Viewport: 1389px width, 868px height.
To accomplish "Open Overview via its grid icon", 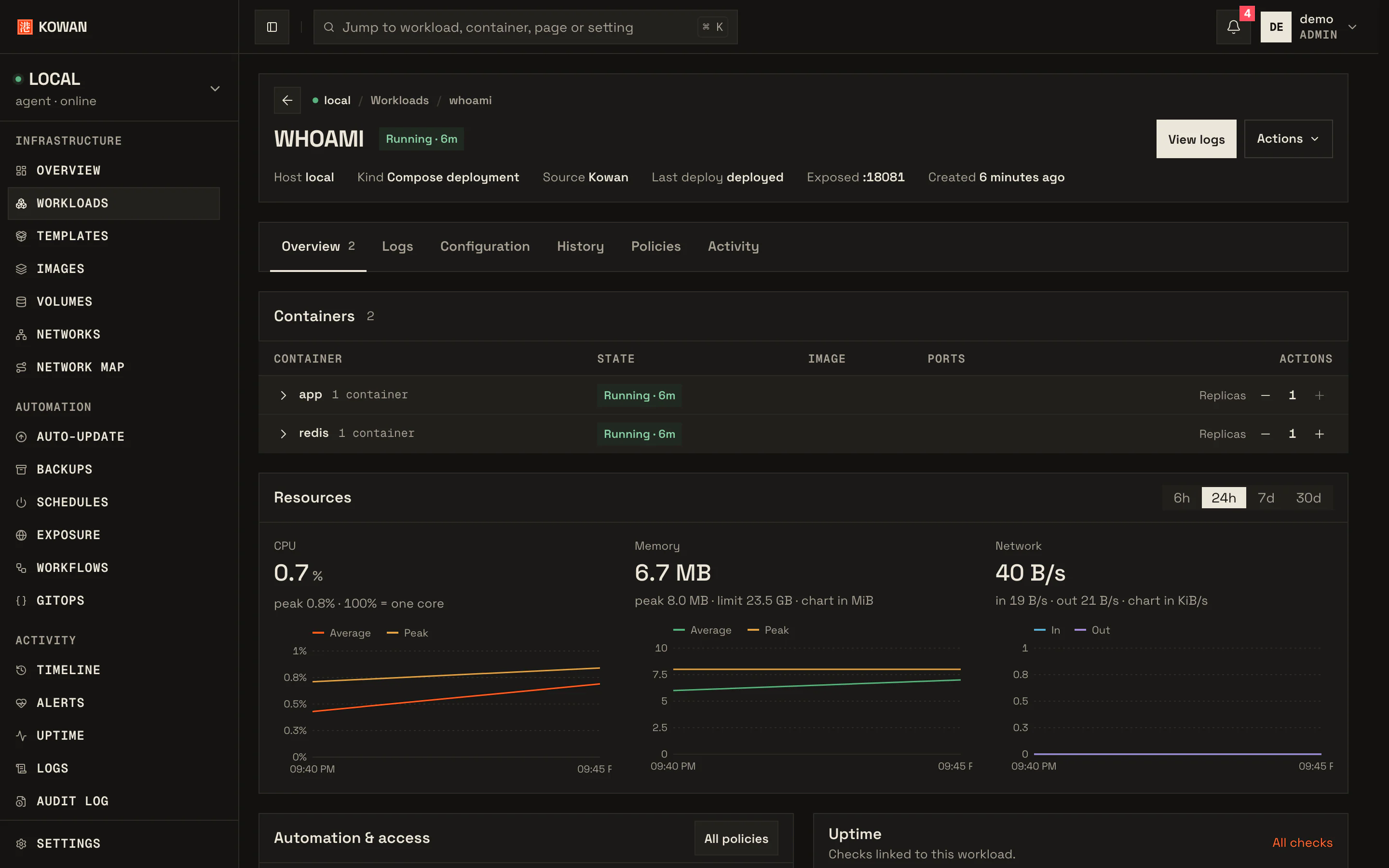I will (21, 171).
